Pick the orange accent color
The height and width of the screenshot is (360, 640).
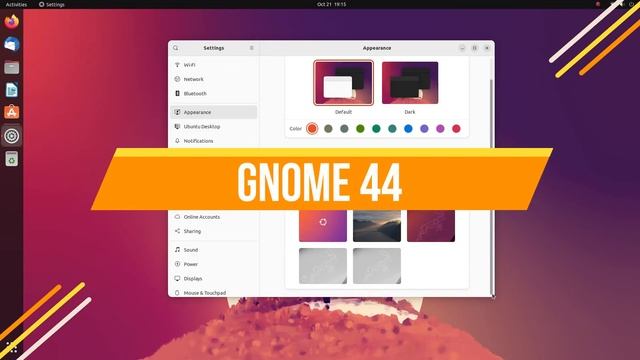(x=312, y=129)
